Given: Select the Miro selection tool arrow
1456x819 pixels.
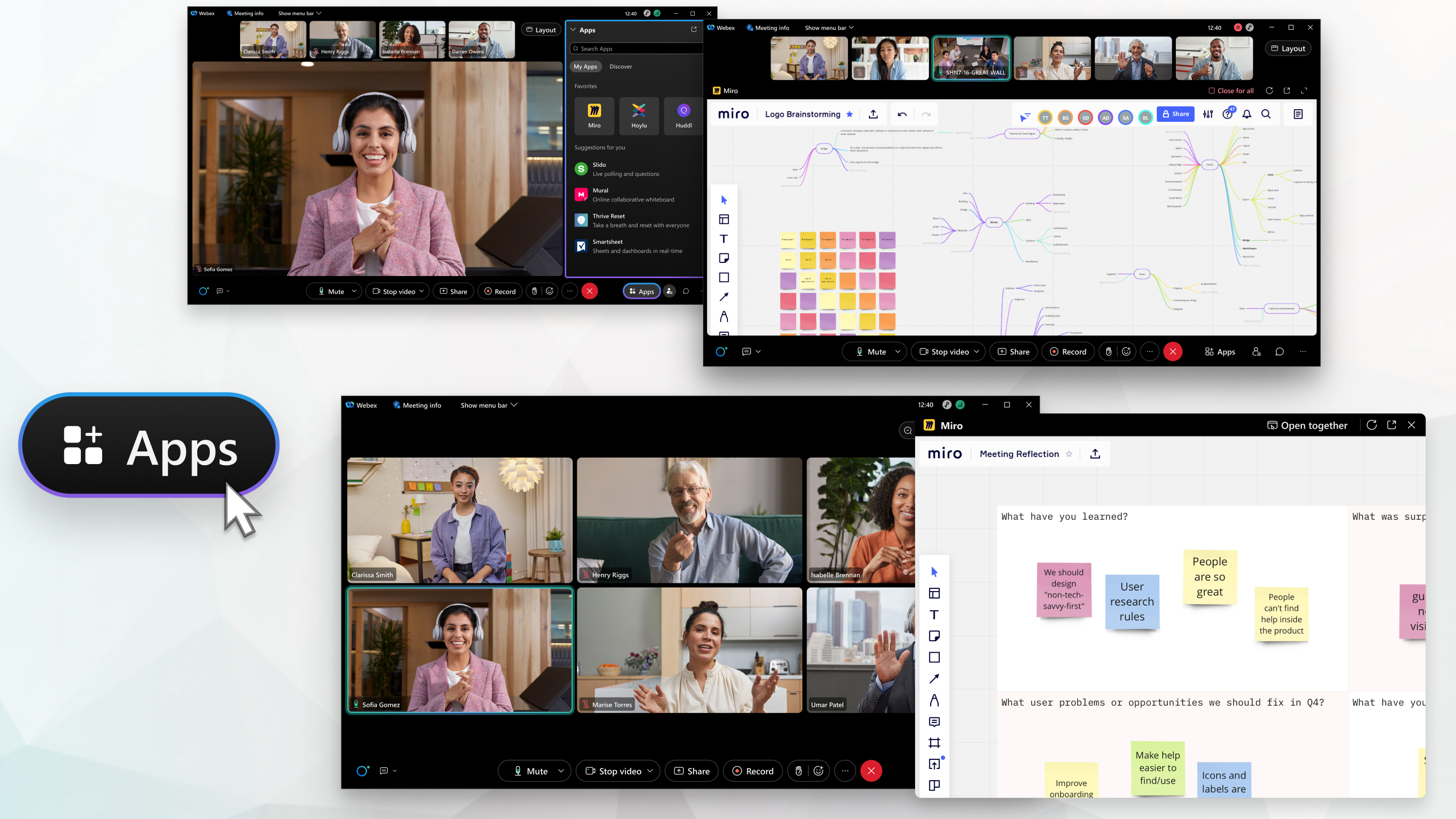Looking at the screenshot, I should pos(933,571).
